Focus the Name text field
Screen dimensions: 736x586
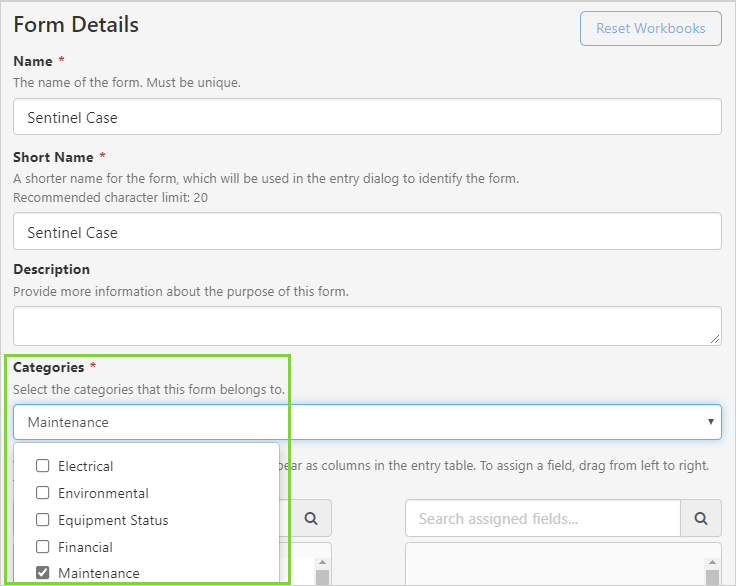click(367, 117)
